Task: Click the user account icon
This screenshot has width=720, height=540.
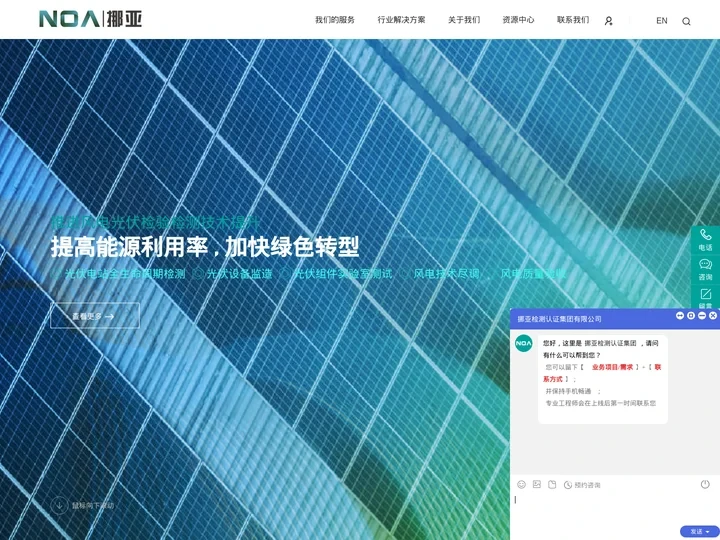Action: (608, 21)
